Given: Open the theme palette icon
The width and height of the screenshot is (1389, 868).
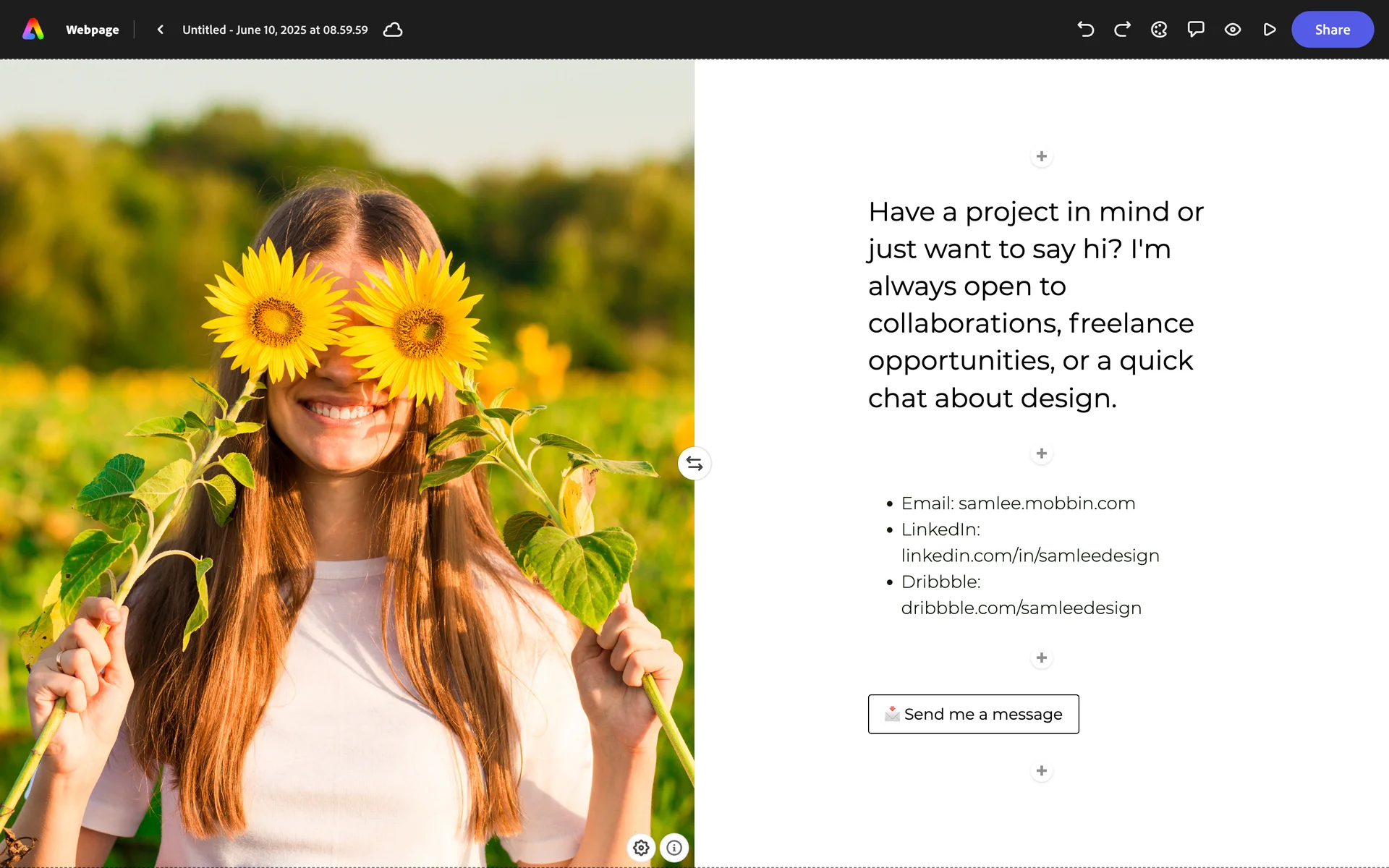Looking at the screenshot, I should [1159, 30].
